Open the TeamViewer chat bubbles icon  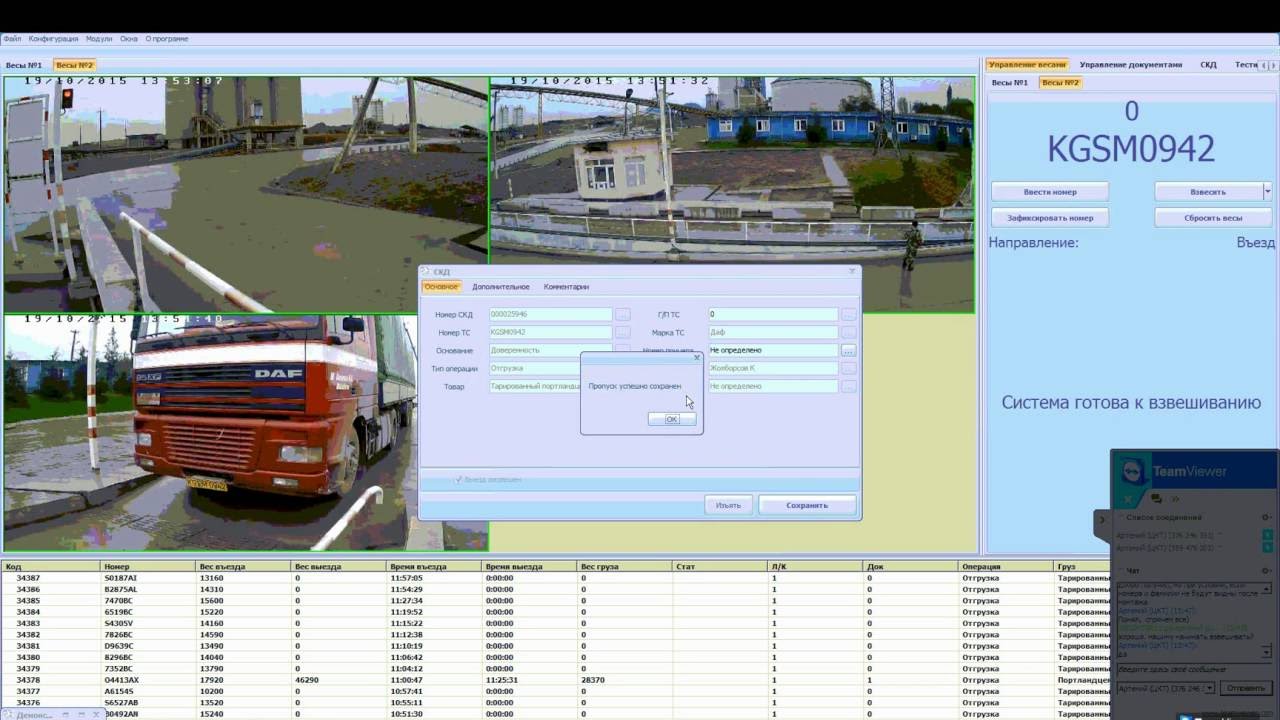tap(1155, 498)
